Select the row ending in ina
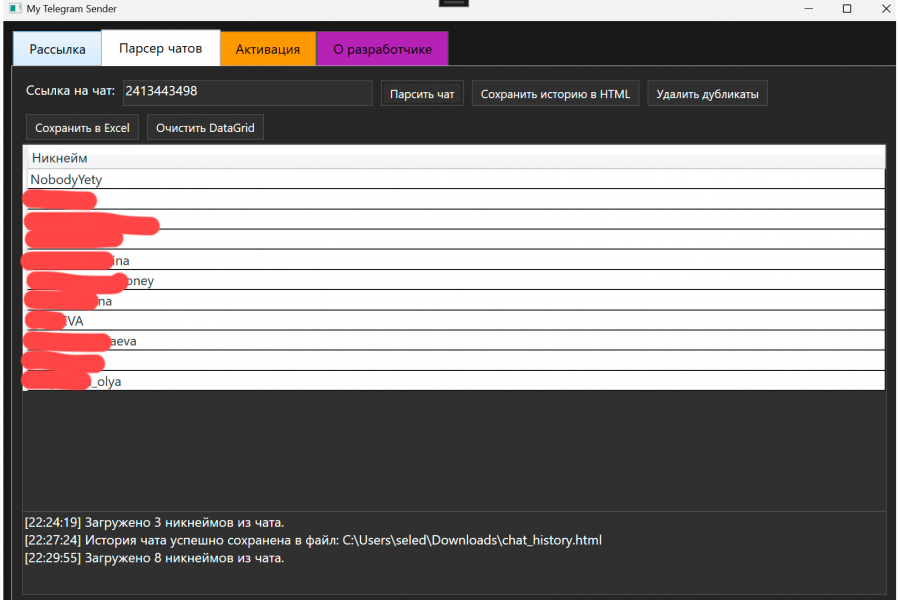Screen dimensions: 900x600 (454, 260)
